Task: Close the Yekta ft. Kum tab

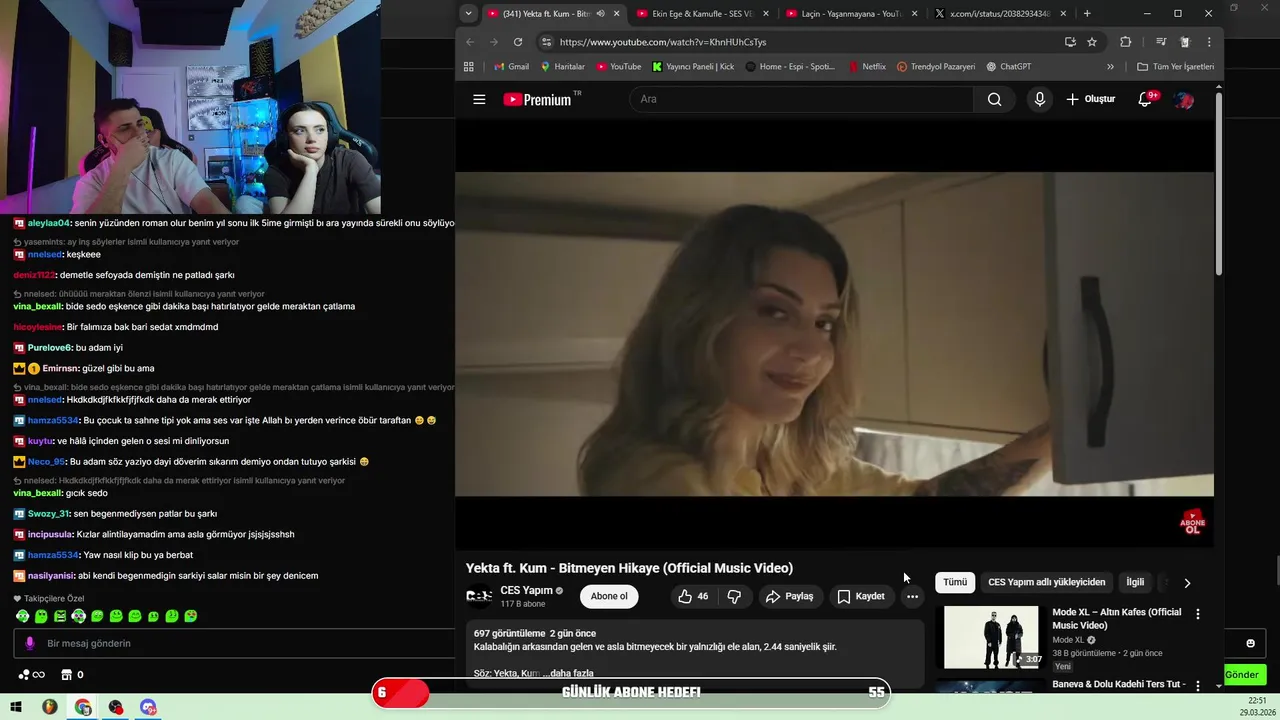Action: [616, 13]
